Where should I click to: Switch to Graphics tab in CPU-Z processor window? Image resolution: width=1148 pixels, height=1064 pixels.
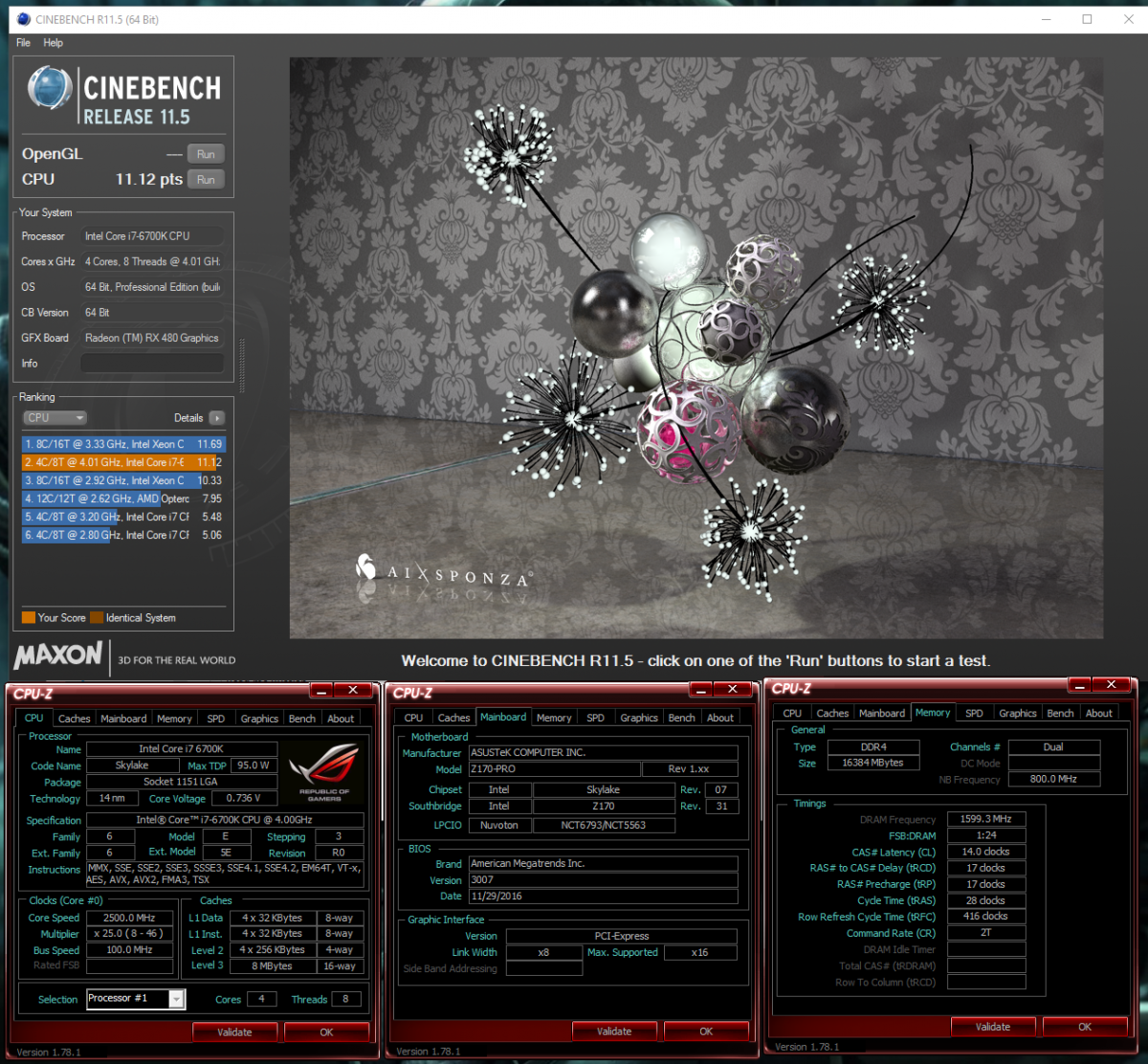(259, 719)
